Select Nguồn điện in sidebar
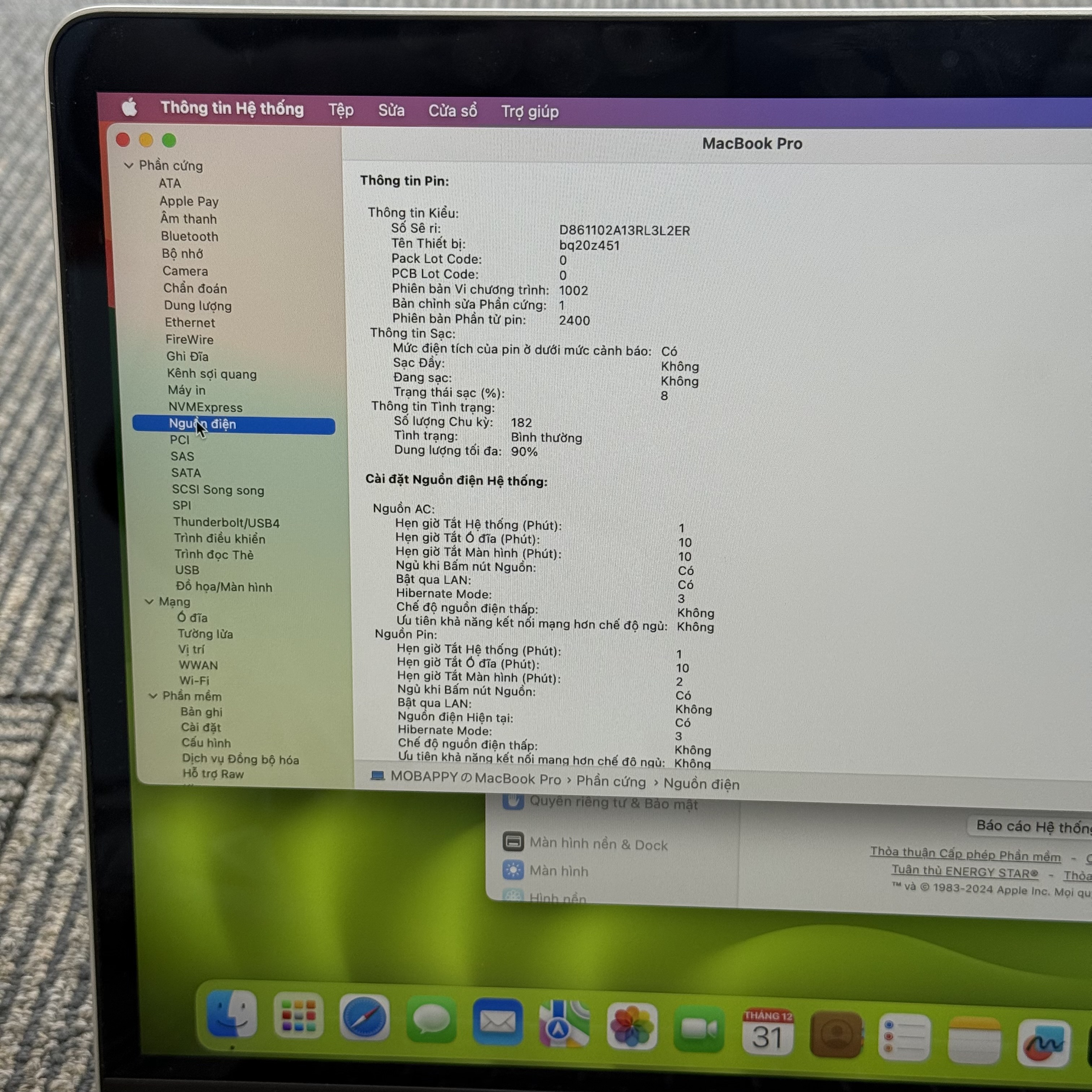The height and width of the screenshot is (1092, 1092). (233, 424)
